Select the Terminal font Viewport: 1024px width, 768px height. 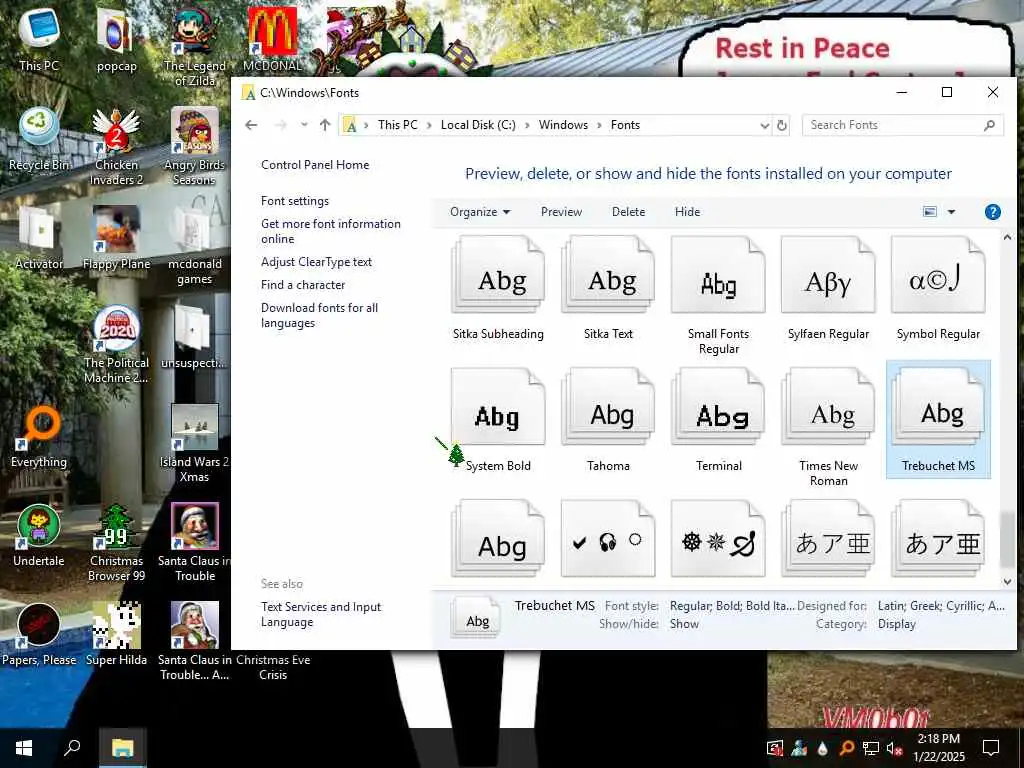click(718, 420)
